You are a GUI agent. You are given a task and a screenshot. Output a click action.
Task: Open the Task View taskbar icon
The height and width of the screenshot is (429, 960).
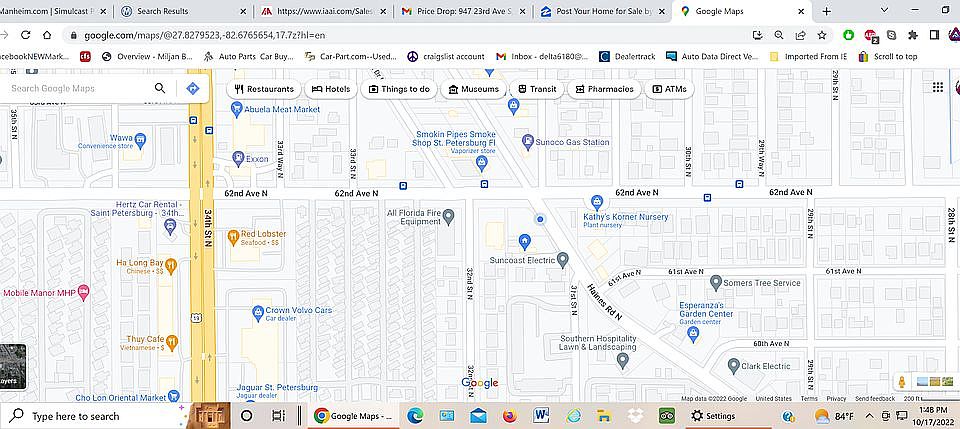(x=278, y=416)
